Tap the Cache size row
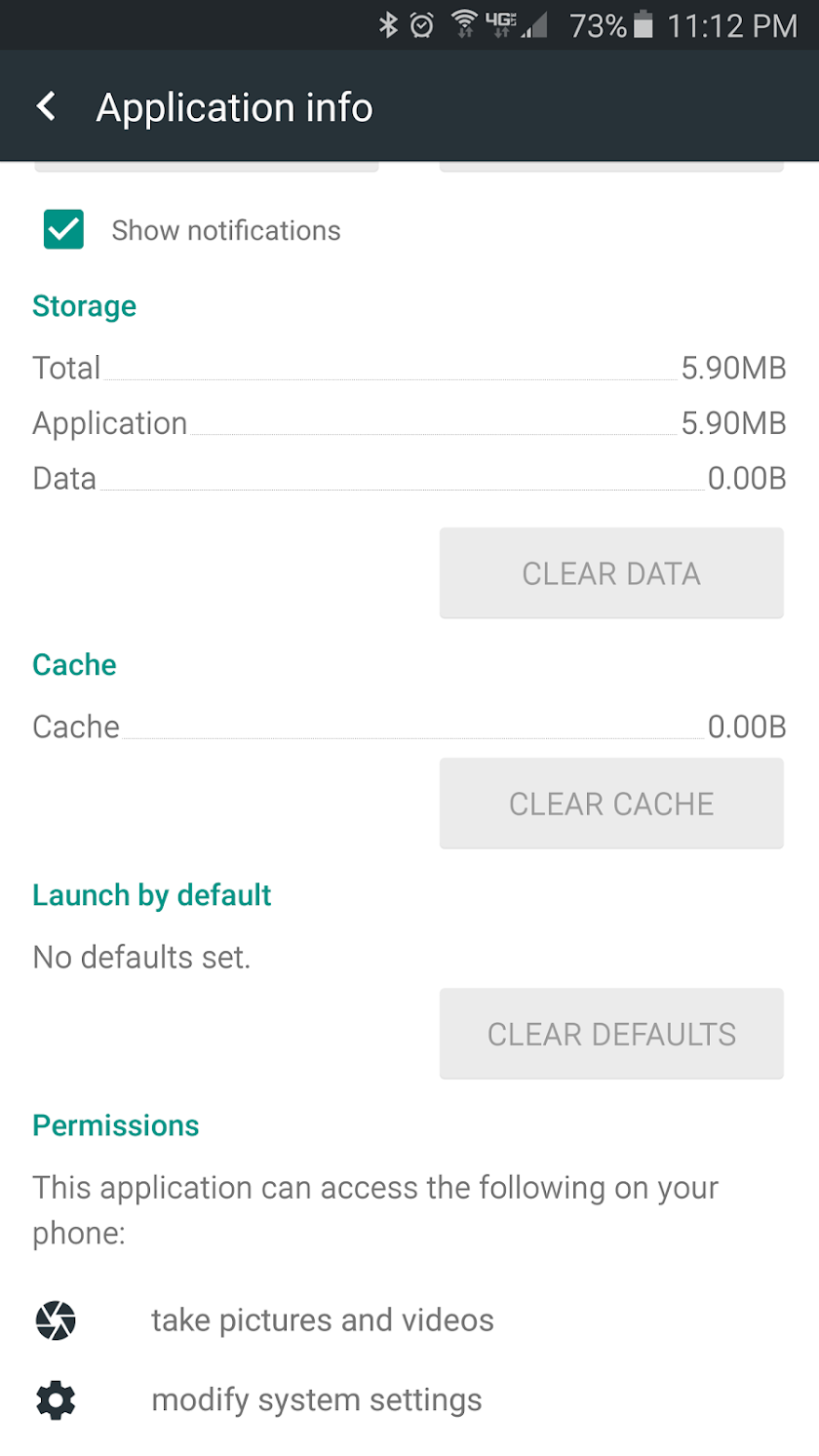 (x=409, y=727)
